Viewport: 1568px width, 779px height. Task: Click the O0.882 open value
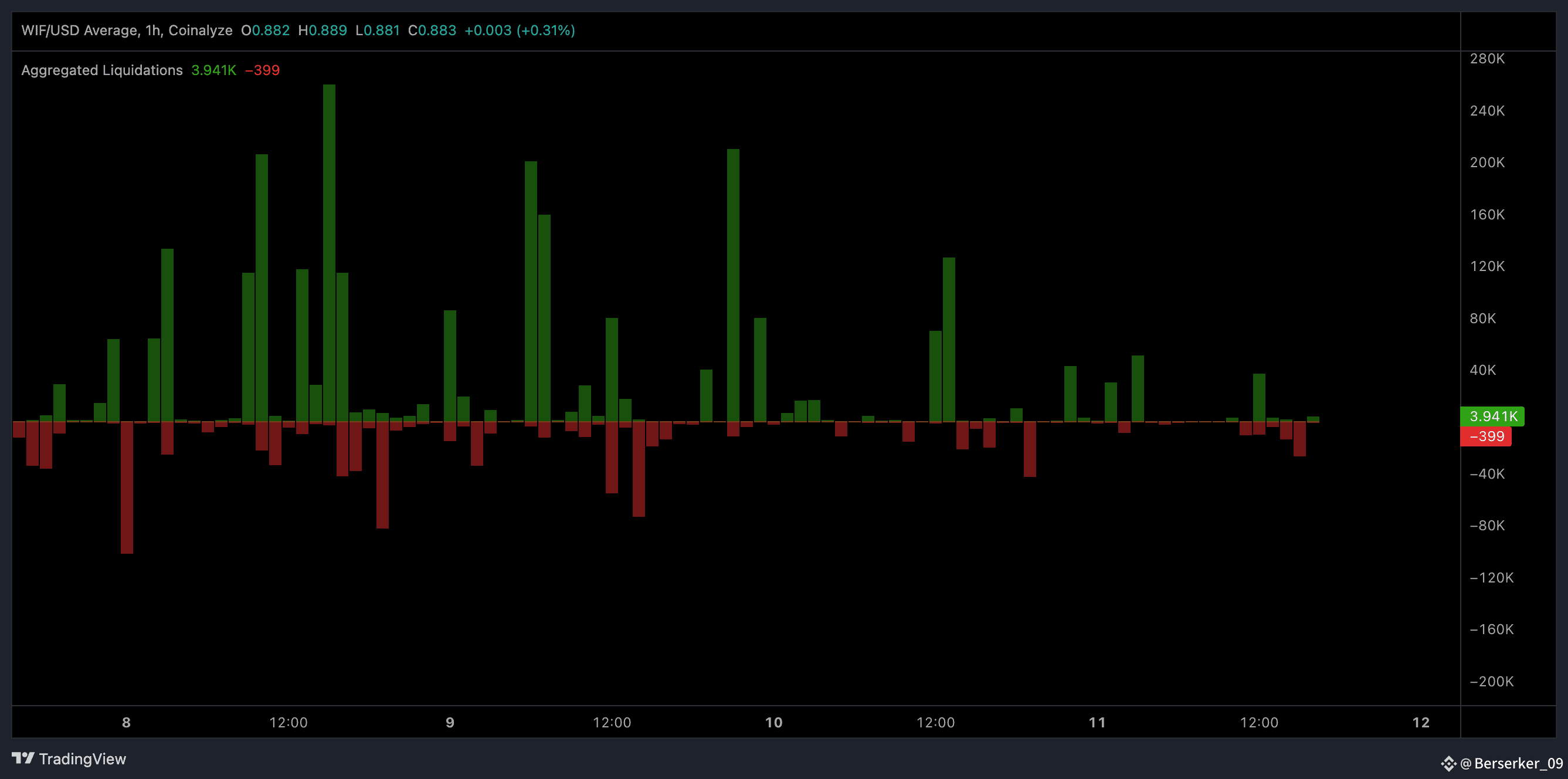(266, 31)
